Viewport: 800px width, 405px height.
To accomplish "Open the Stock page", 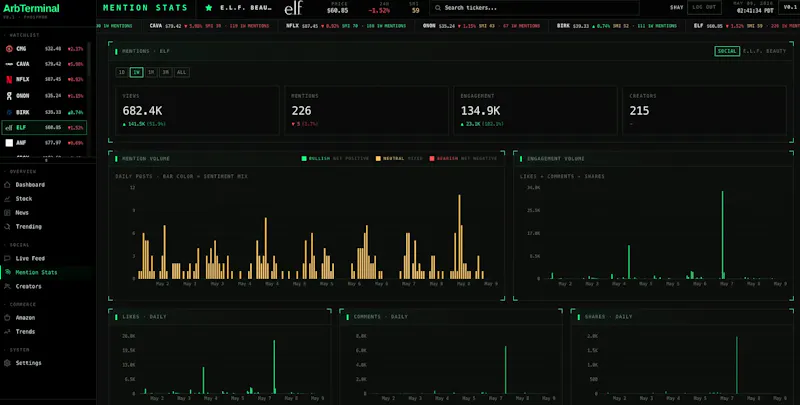I will 23,199.
